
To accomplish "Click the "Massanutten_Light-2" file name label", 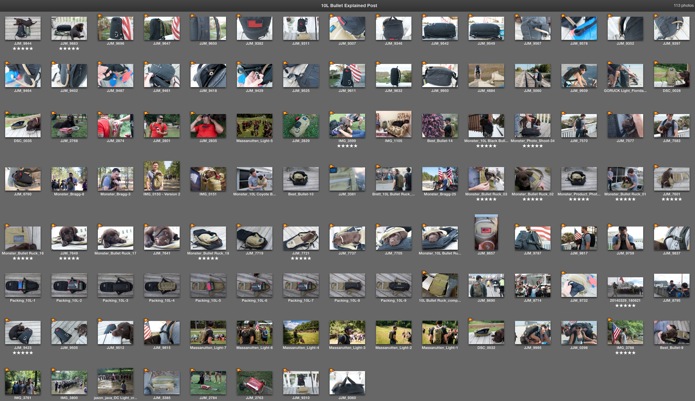I will click(394, 348).
